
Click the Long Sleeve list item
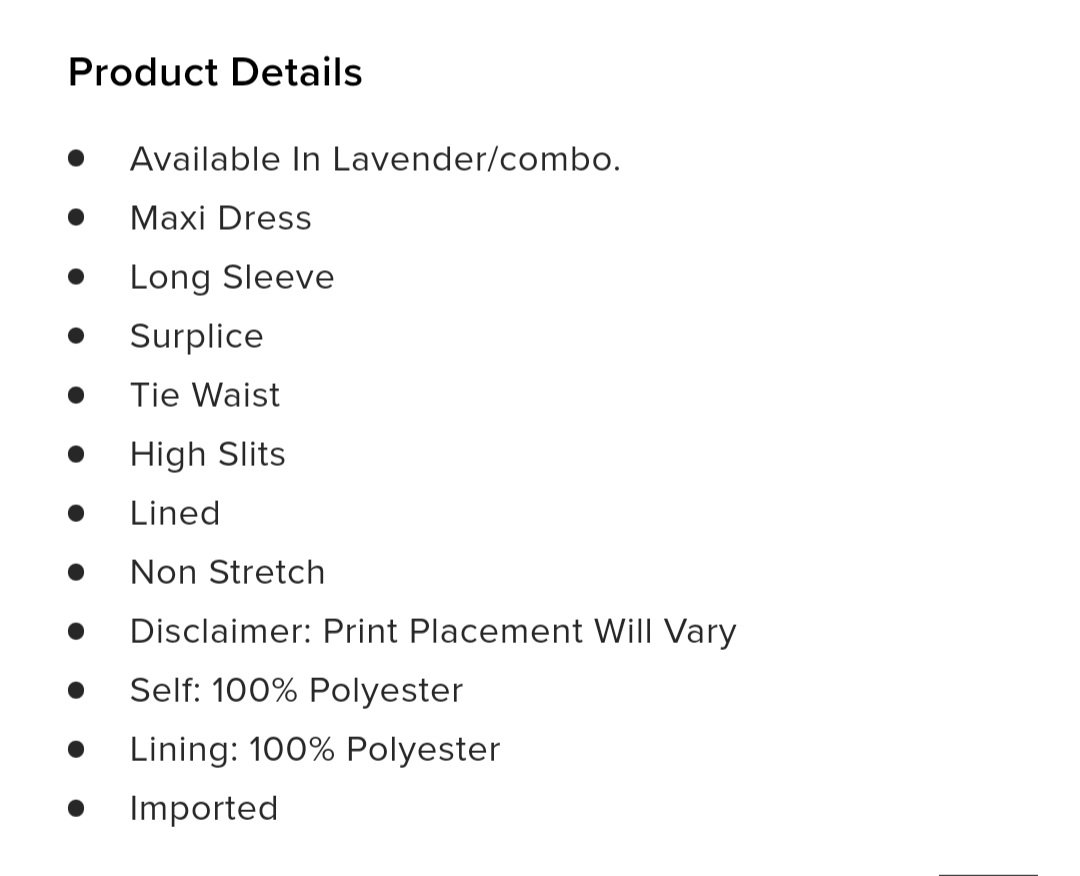click(232, 278)
